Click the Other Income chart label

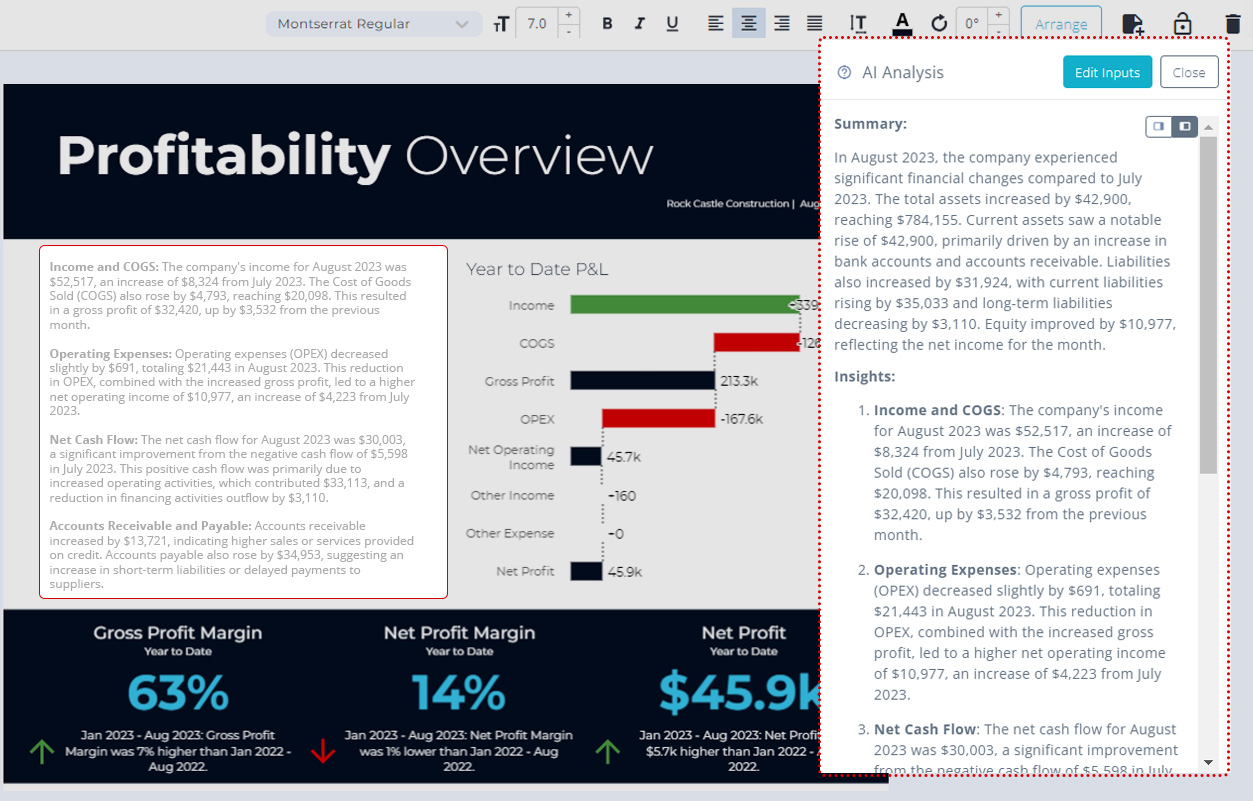512,495
